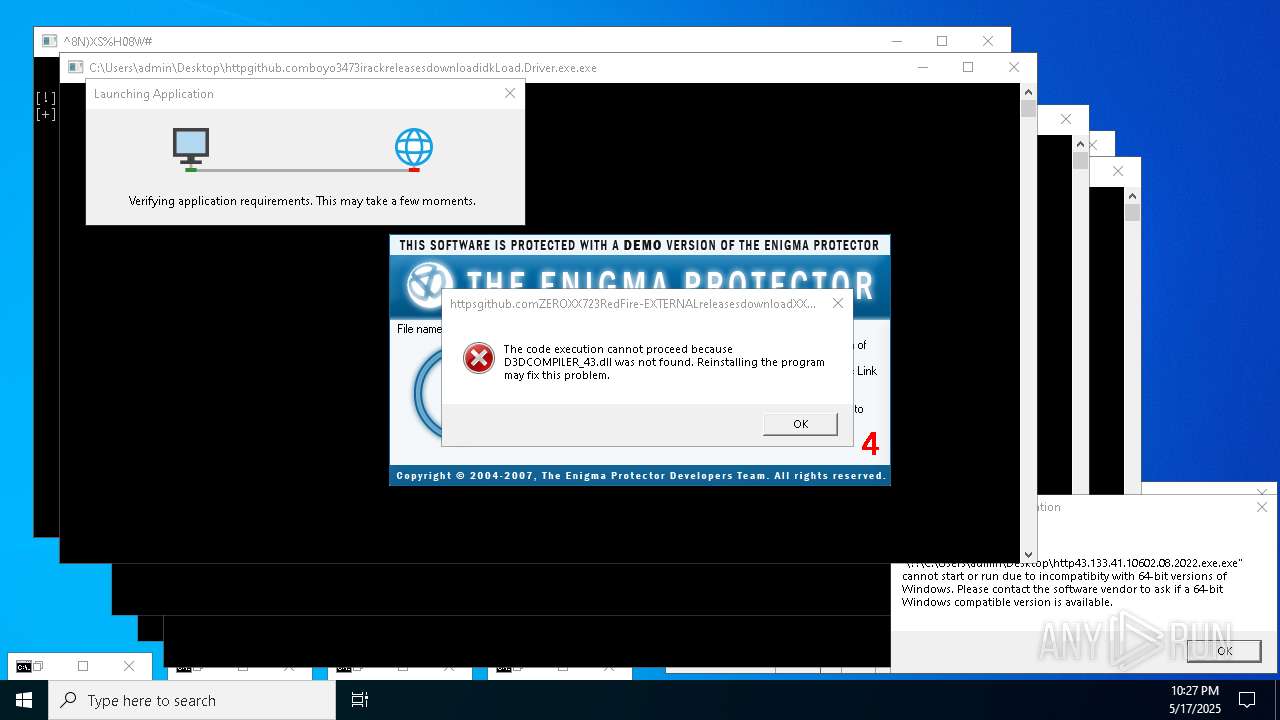The height and width of the screenshot is (720, 1280).
Task: Close the bottom-left minimized console window
Action: tap(128, 666)
